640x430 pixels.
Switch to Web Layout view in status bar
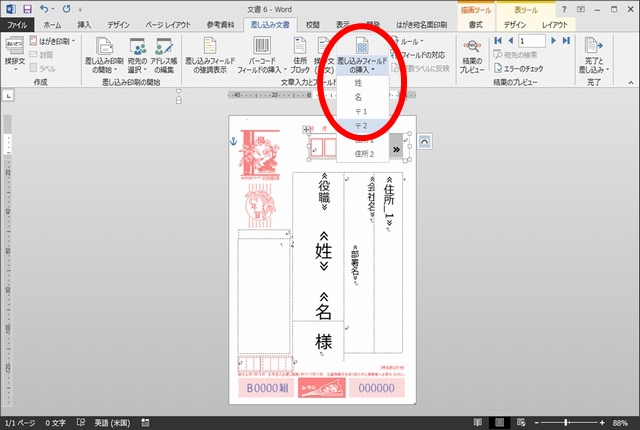521,423
